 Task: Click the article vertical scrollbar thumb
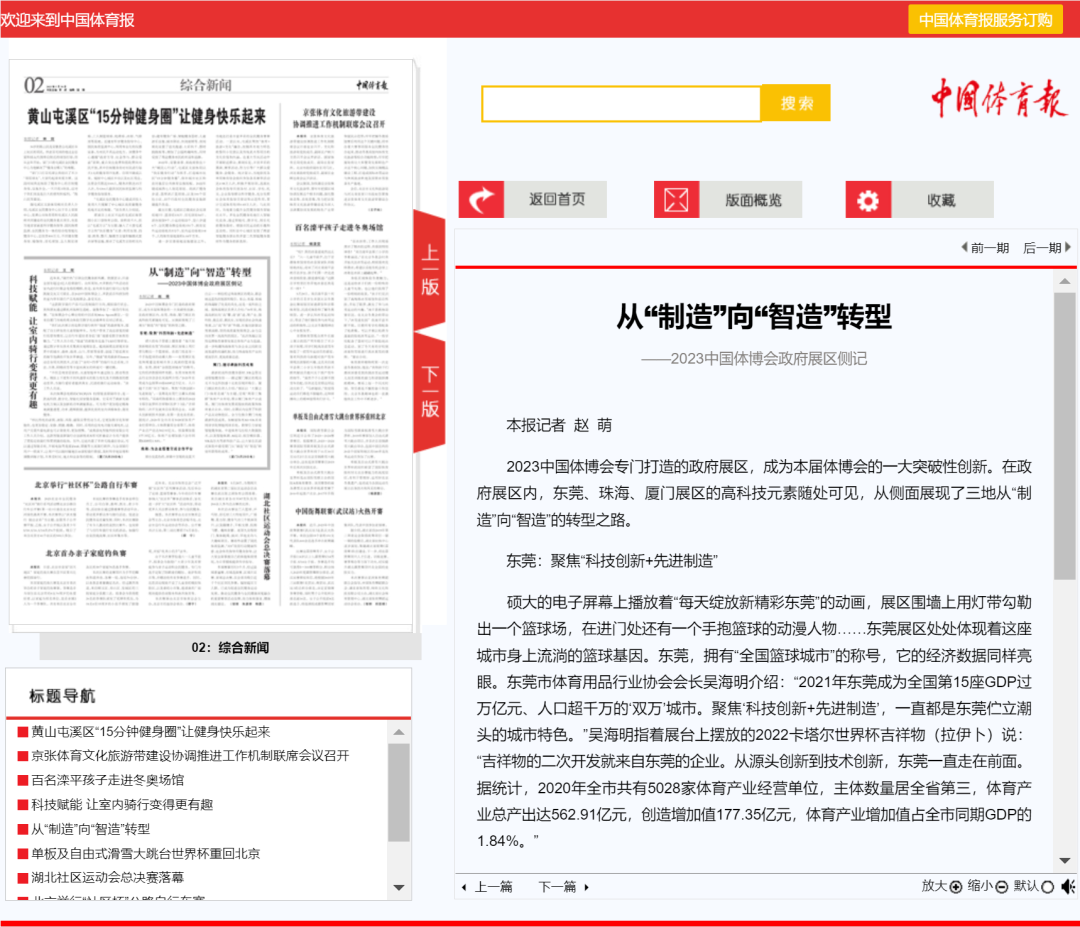pos(1065,436)
